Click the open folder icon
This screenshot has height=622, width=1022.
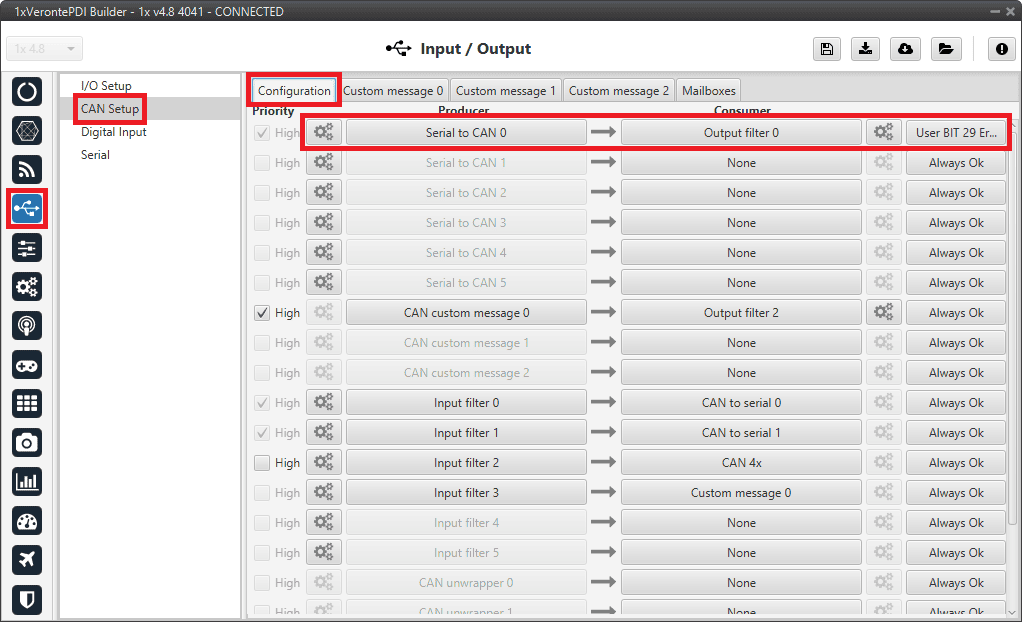coord(945,49)
